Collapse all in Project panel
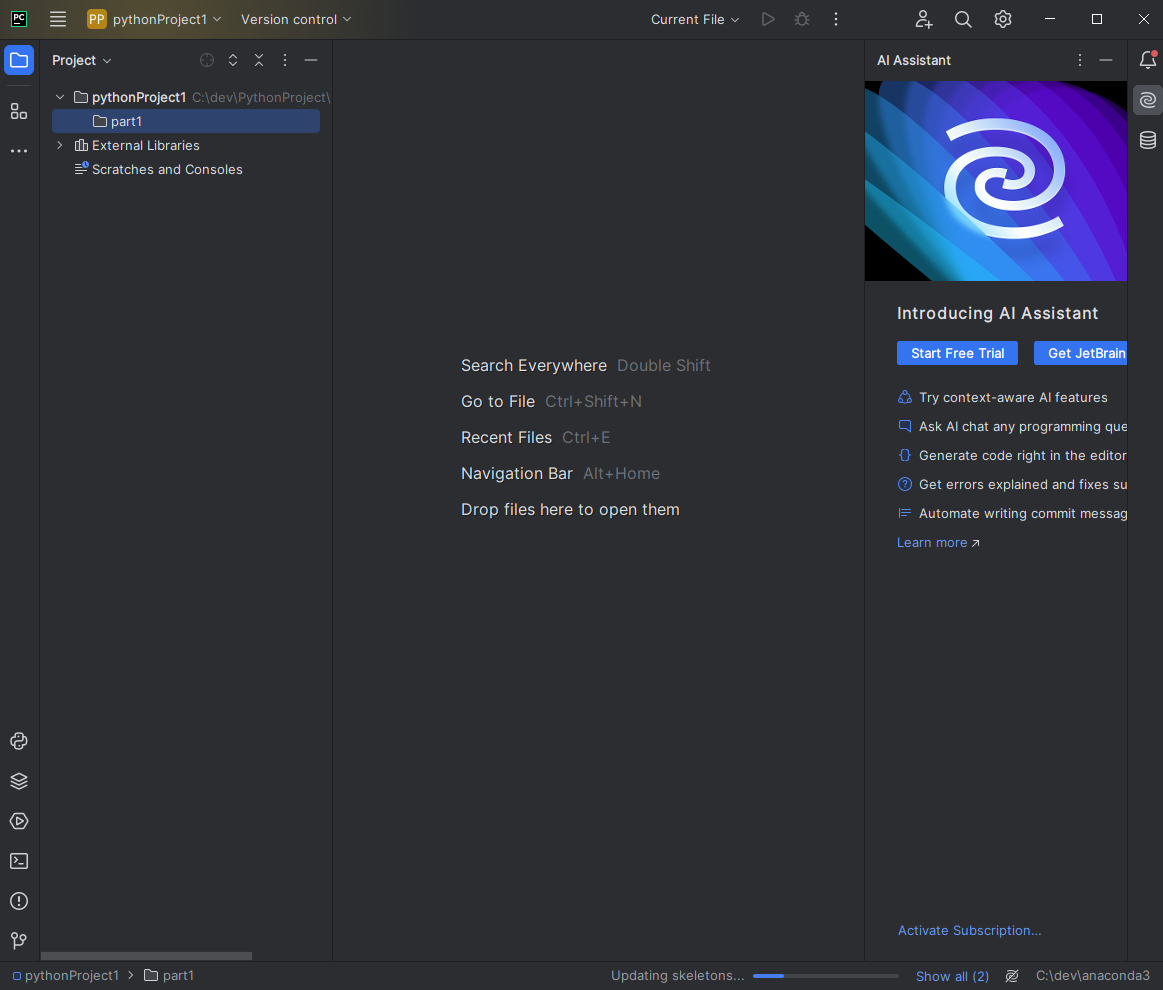This screenshot has width=1163, height=990. click(x=259, y=60)
